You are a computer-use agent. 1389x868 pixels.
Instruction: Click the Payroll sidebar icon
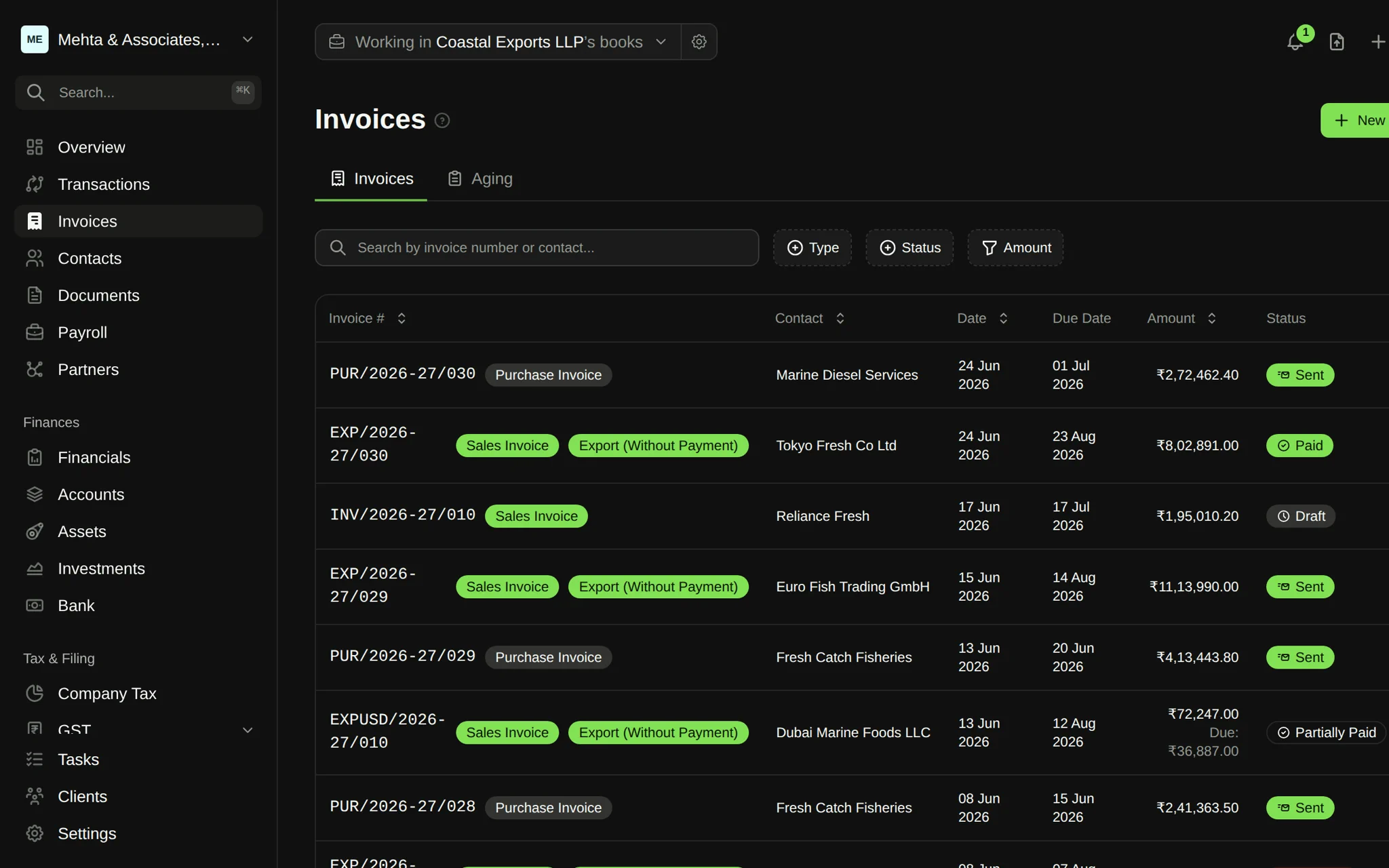(x=35, y=332)
